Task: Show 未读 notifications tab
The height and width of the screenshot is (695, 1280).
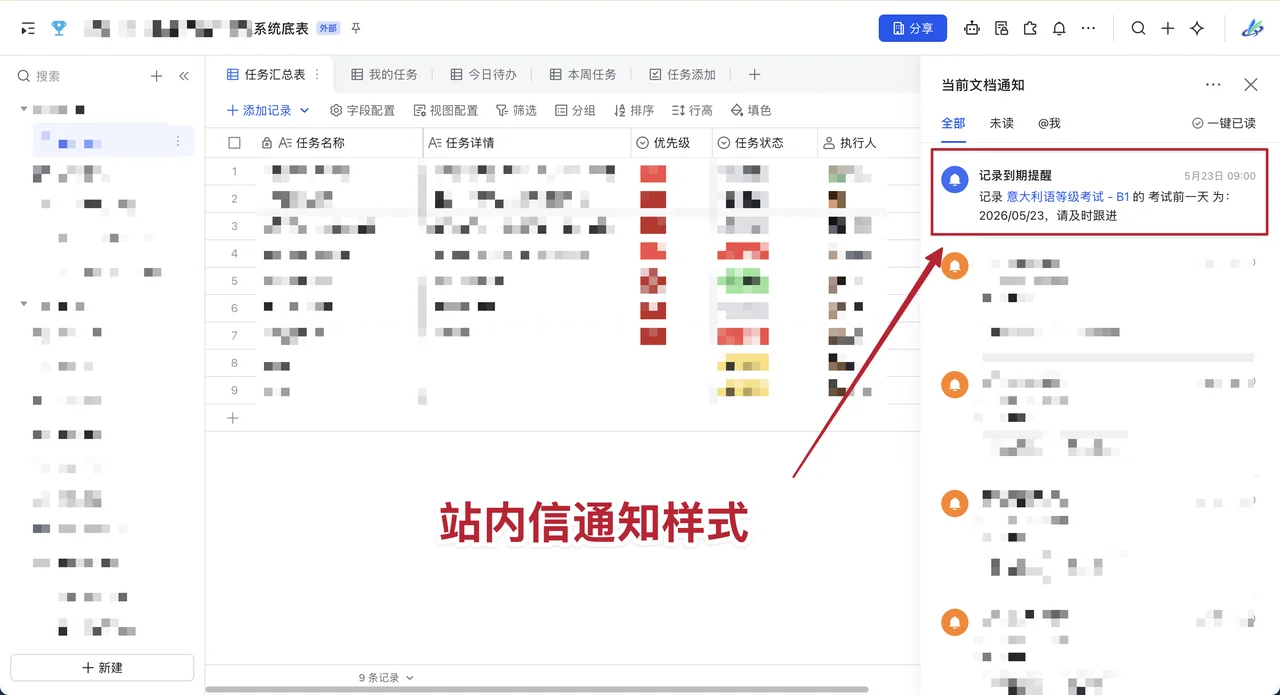Action: pos(1001,123)
